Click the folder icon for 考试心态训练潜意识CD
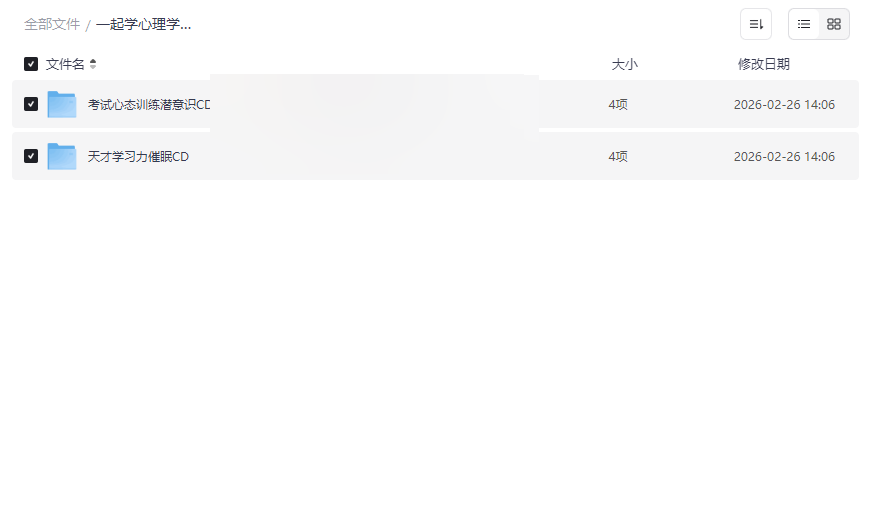This screenshot has width=874, height=514. coord(62,104)
